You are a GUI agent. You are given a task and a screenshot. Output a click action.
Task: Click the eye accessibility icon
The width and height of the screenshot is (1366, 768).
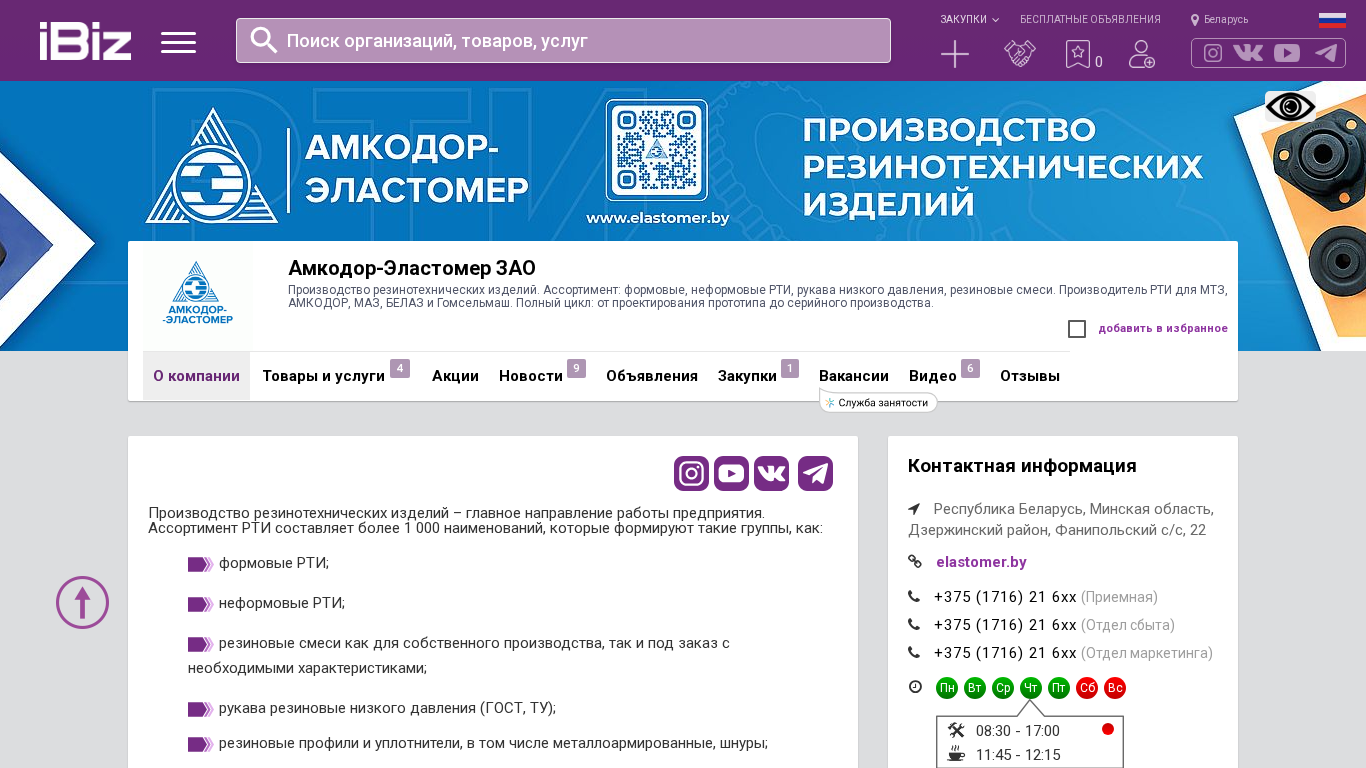(x=1290, y=106)
